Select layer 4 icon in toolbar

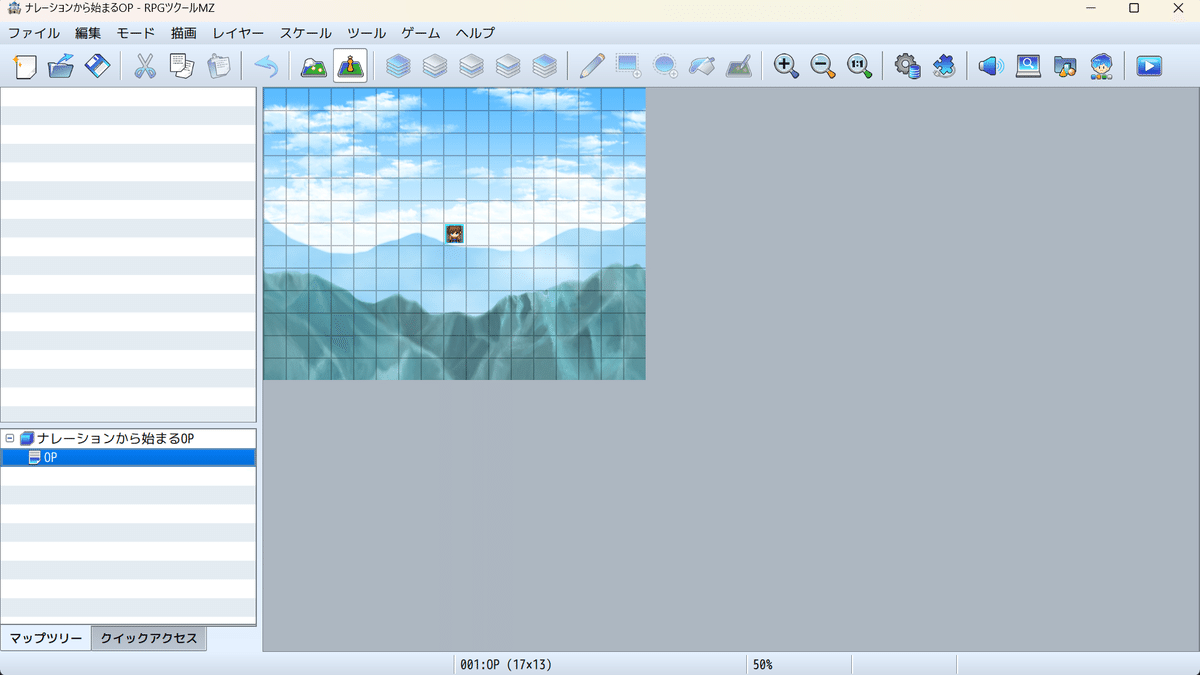coord(544,67)
